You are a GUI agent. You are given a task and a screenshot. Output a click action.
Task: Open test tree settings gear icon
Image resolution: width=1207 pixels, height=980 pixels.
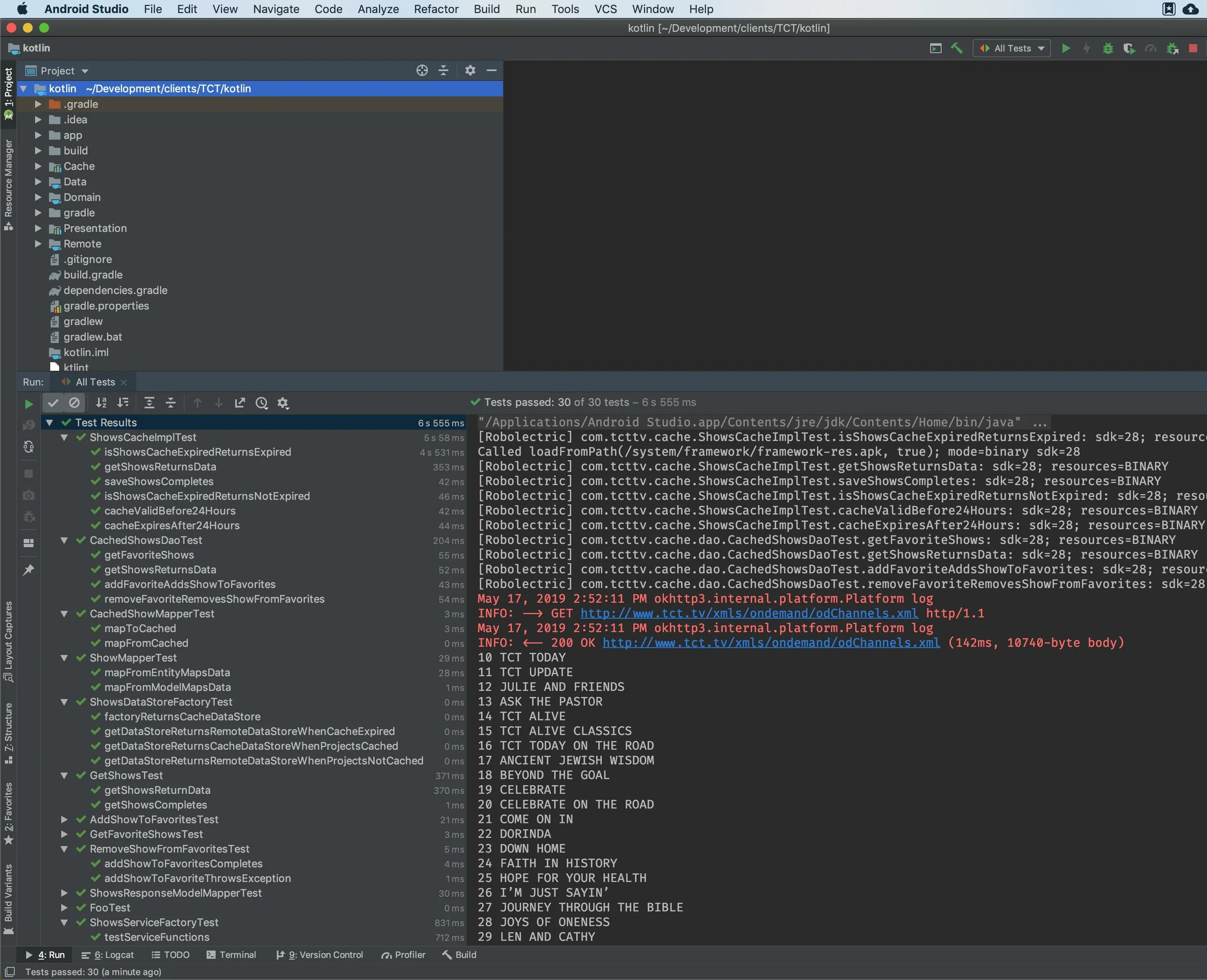tap(283, 403)
